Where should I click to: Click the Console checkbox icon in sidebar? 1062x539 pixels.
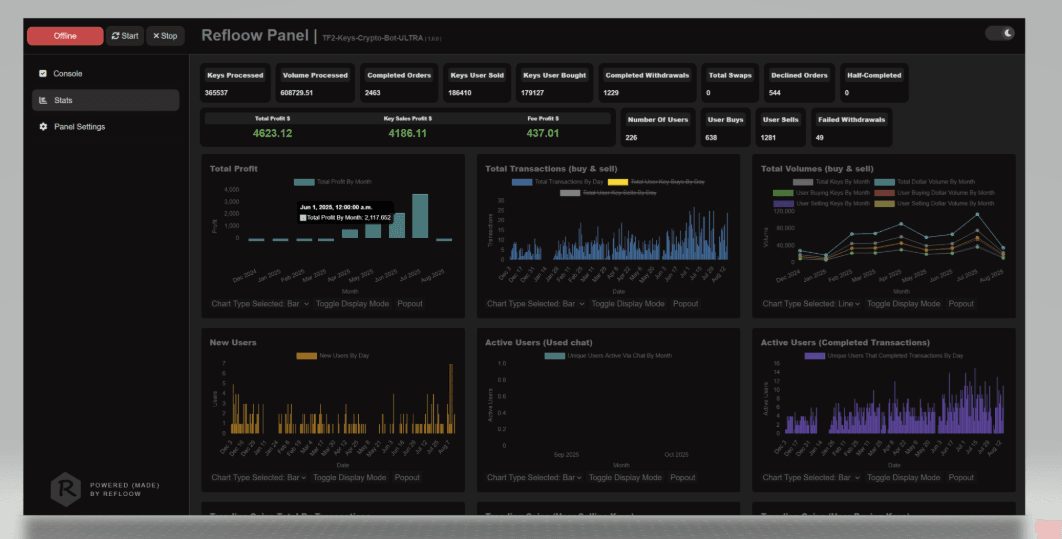coord(43,73)
